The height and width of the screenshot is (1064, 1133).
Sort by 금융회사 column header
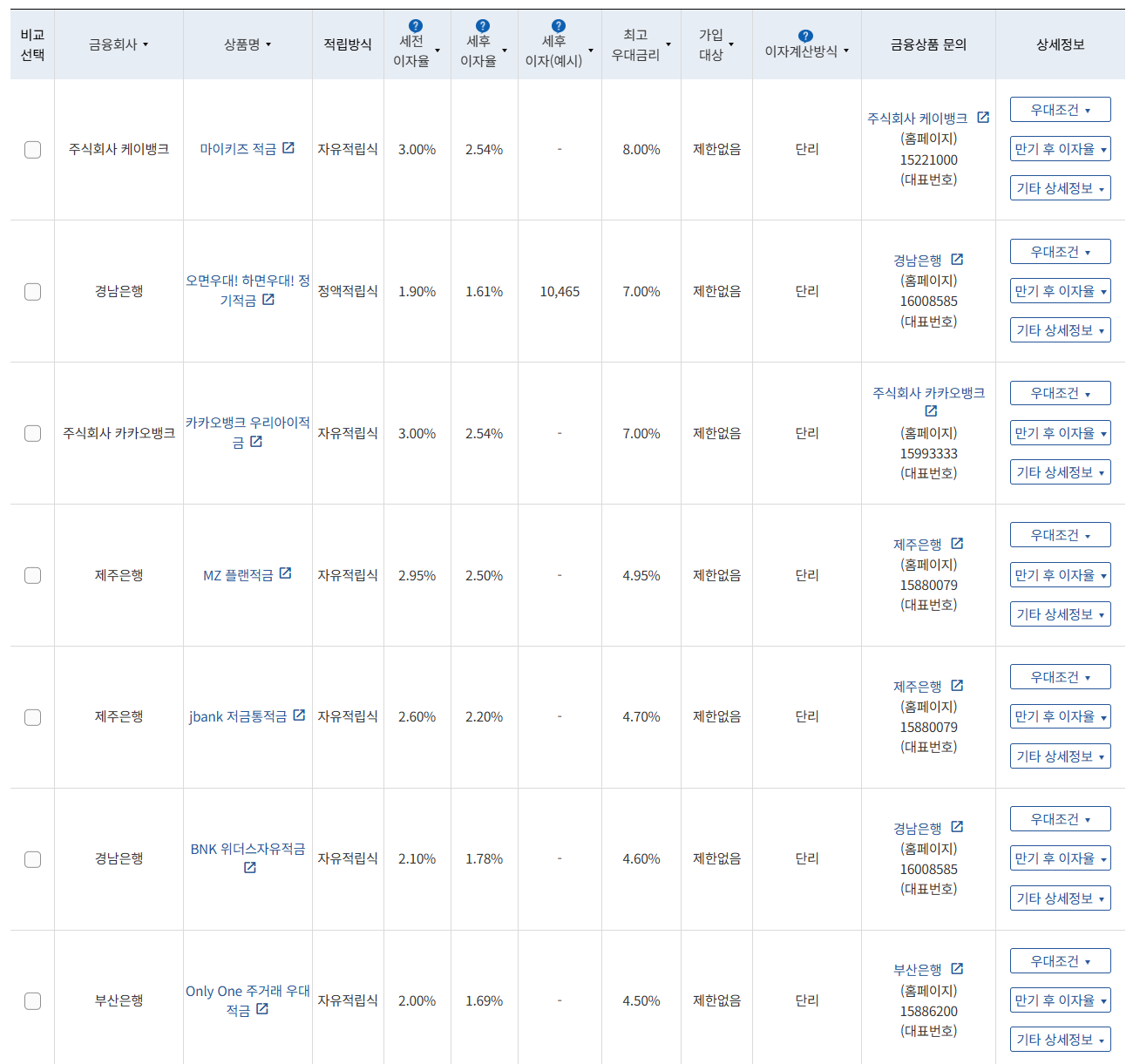point(119,44)
